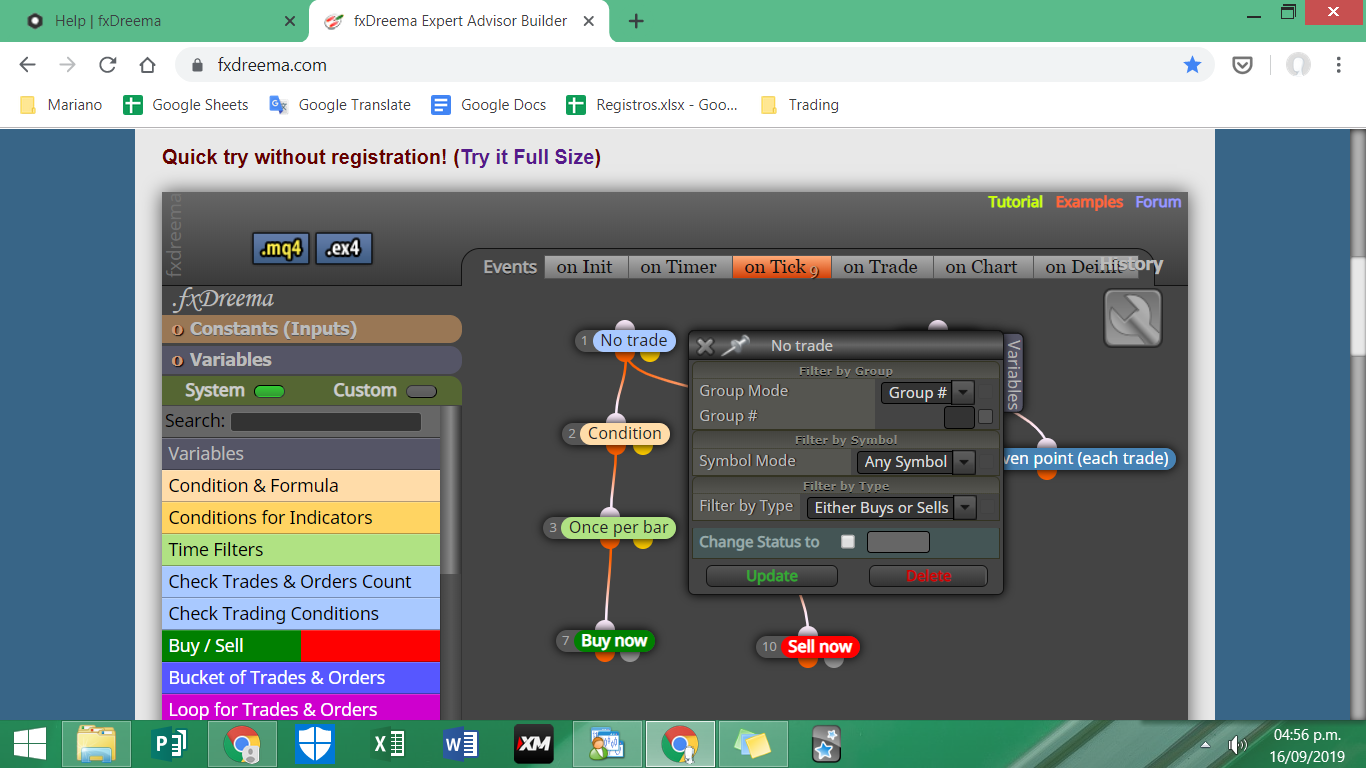Show hidden system tray icons
Screen dimensions: 1366x768
[1205, 745]
